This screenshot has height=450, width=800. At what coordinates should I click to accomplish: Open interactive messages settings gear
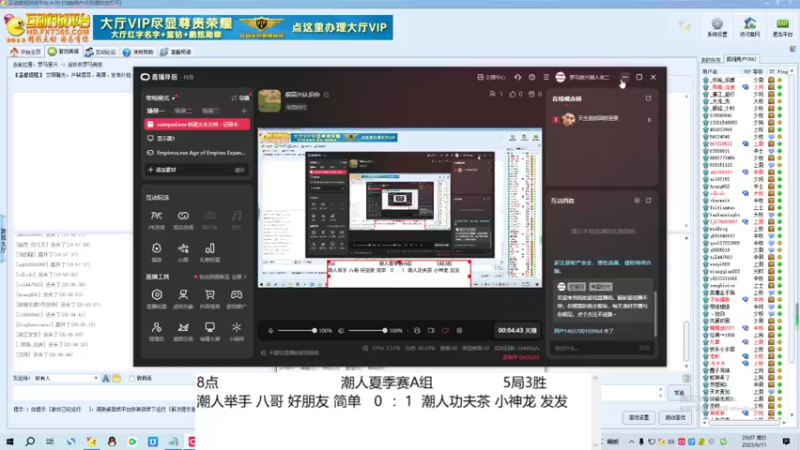(x=637, y=201)
